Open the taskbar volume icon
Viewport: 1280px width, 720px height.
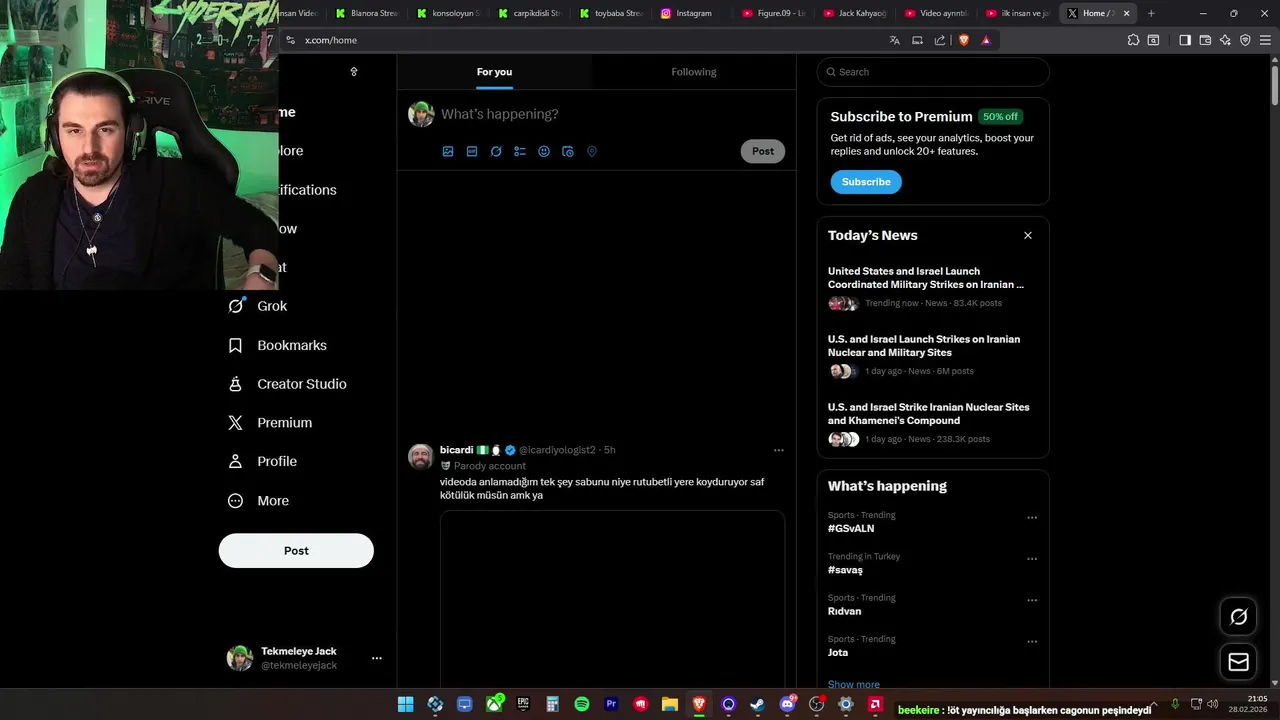(x=1213, y=704)
